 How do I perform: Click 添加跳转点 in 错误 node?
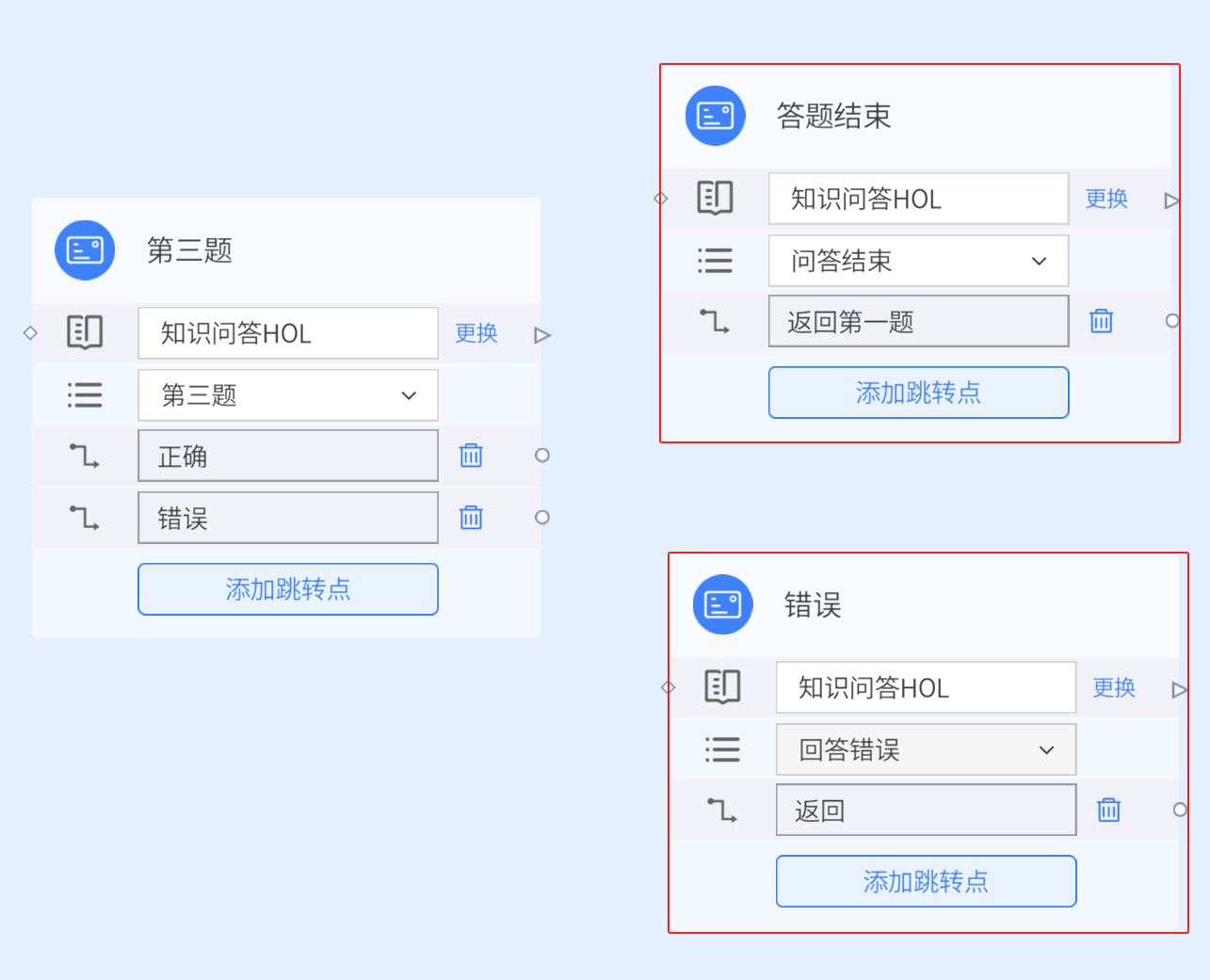click(x=927, y=881)
